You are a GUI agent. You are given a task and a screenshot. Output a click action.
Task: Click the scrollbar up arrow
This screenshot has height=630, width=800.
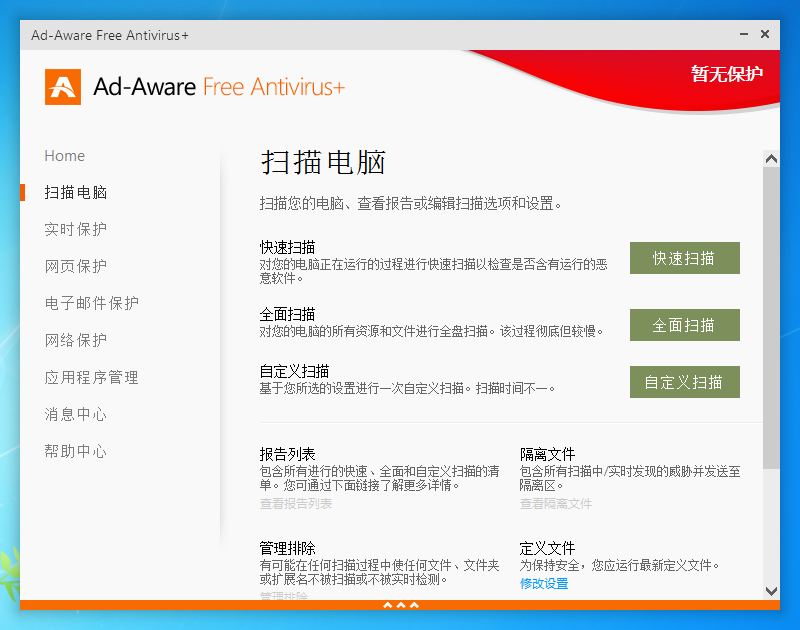coord(771,159)
